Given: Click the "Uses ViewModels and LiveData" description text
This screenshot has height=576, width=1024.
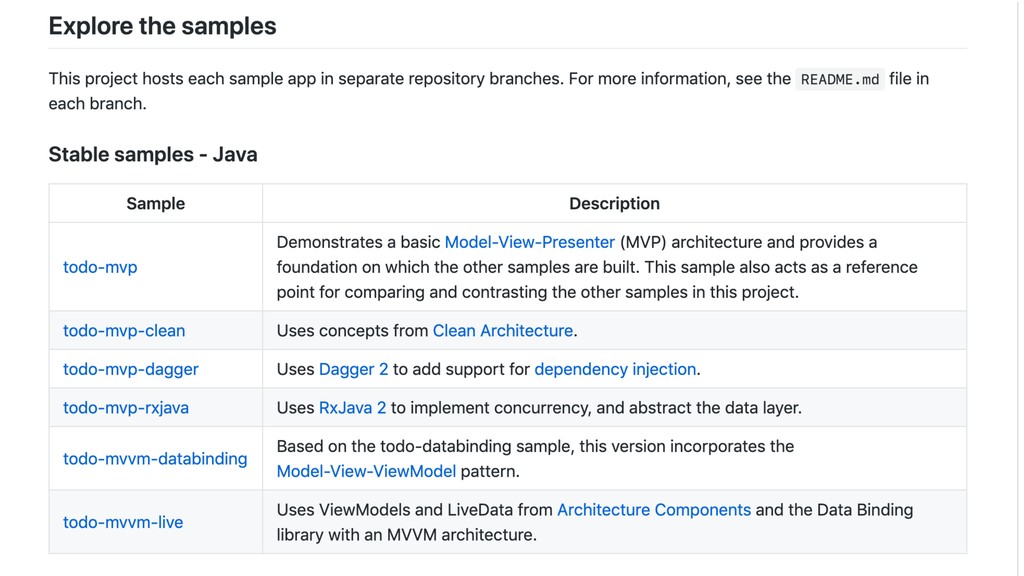Looking at the screenshot, I should [414, 510].
